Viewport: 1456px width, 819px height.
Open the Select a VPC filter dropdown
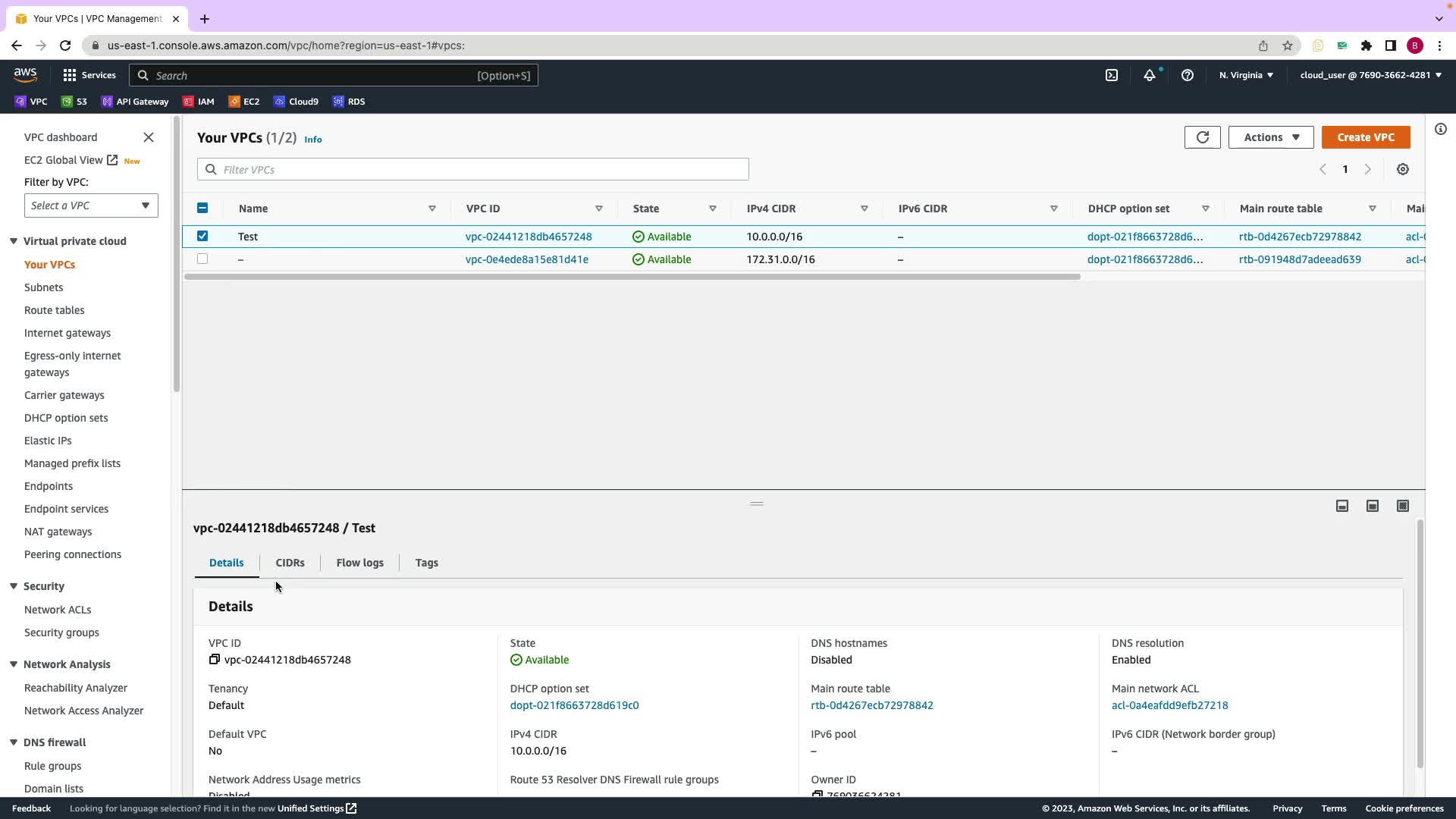coord(91,206)
